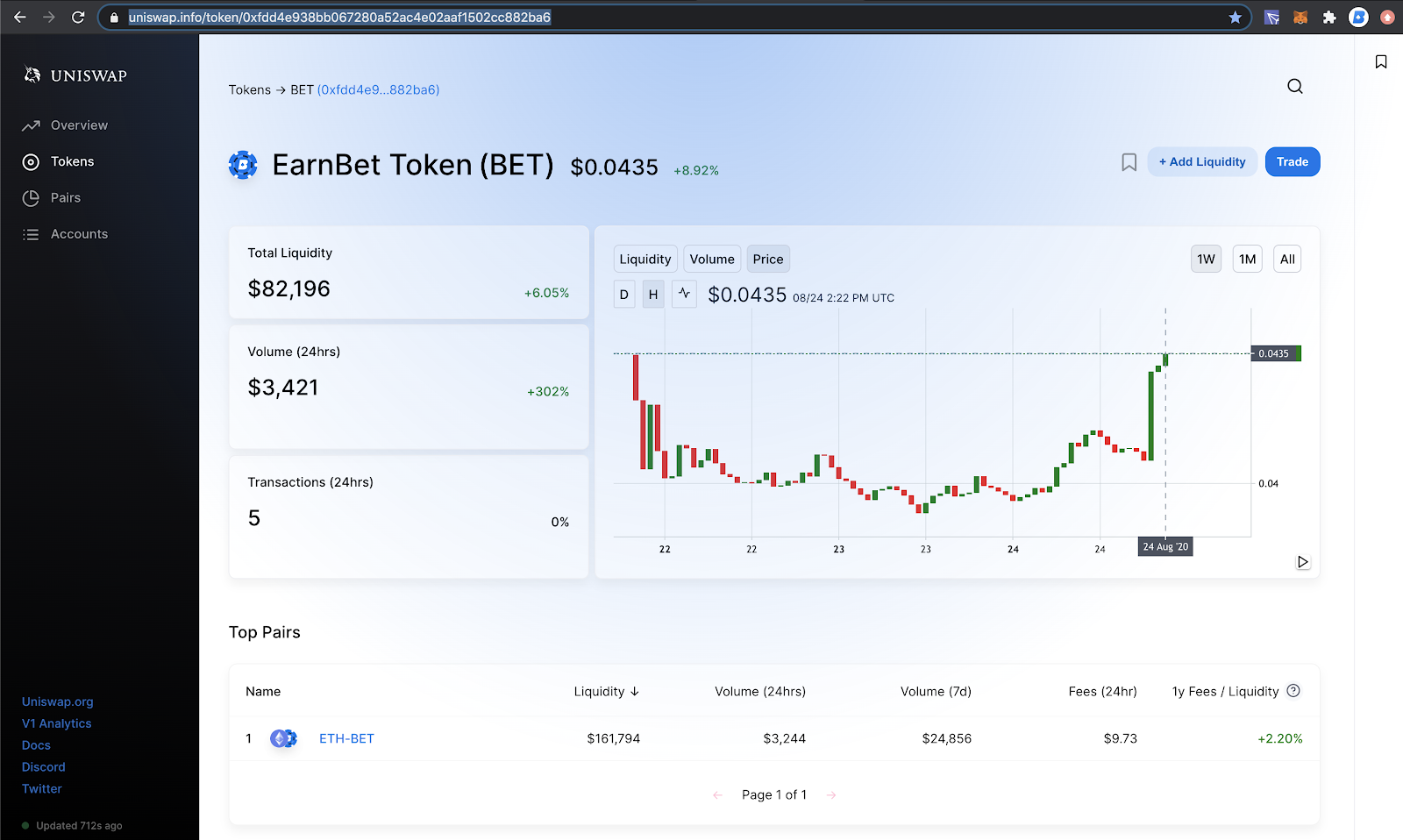This screenshot has width=1403, height=840.
Task: Click the Trade button
Action: [1293, 162]
